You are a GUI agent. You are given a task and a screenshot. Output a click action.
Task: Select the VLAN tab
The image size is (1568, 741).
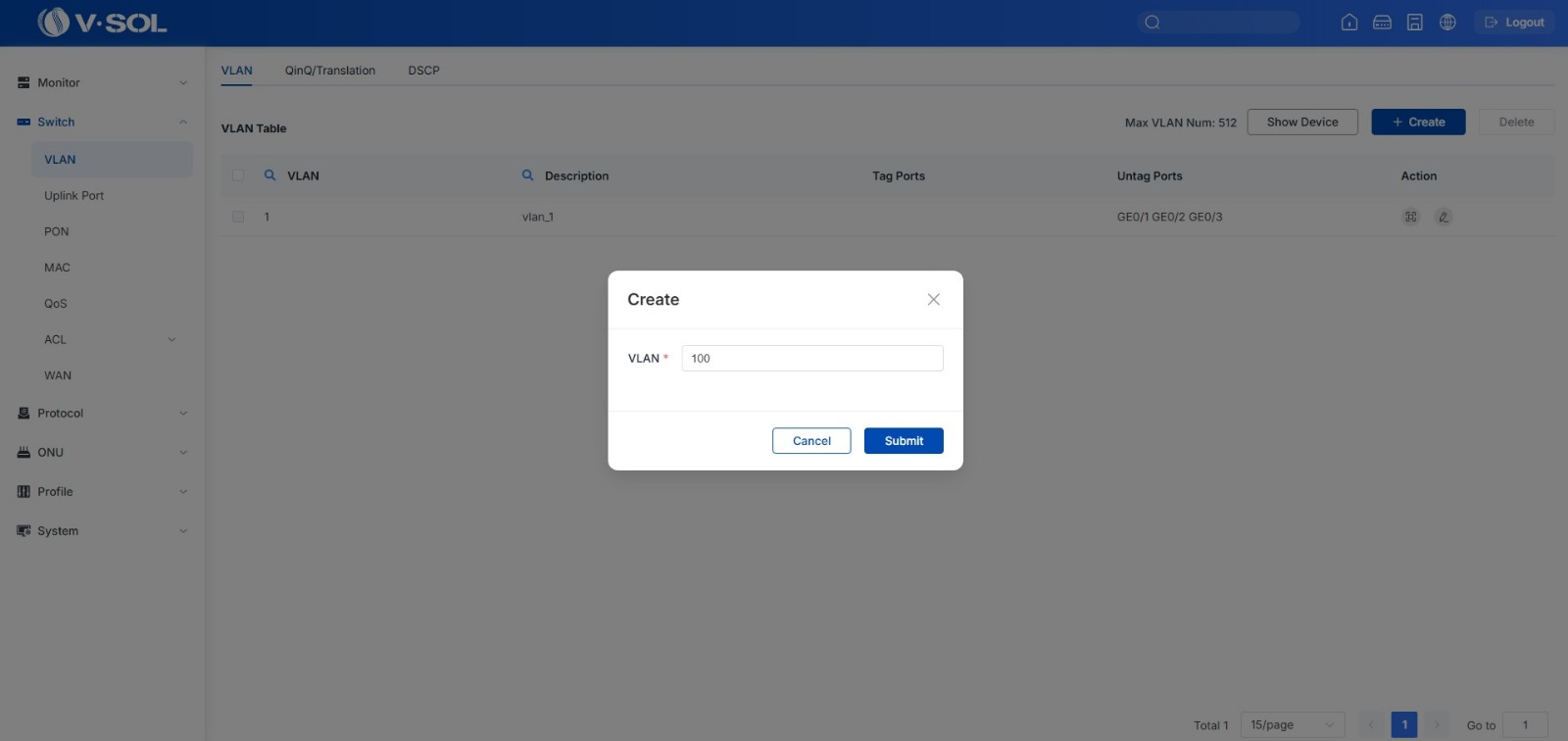236,71
